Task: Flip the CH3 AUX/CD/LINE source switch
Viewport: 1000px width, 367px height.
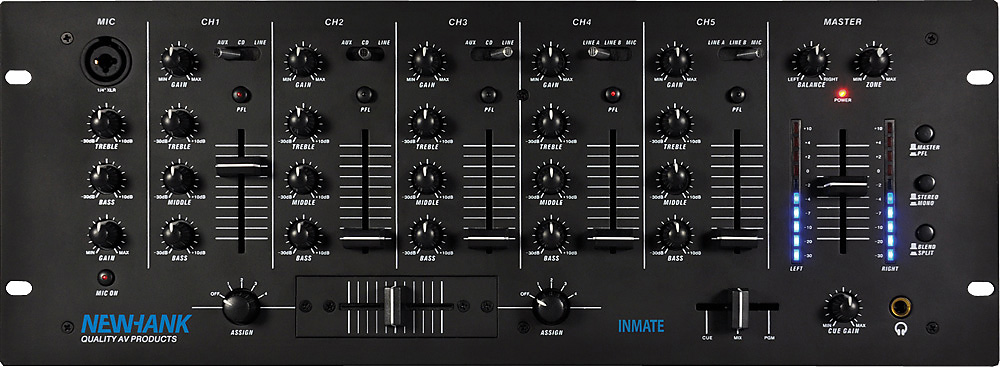Action: coord(492,54)
